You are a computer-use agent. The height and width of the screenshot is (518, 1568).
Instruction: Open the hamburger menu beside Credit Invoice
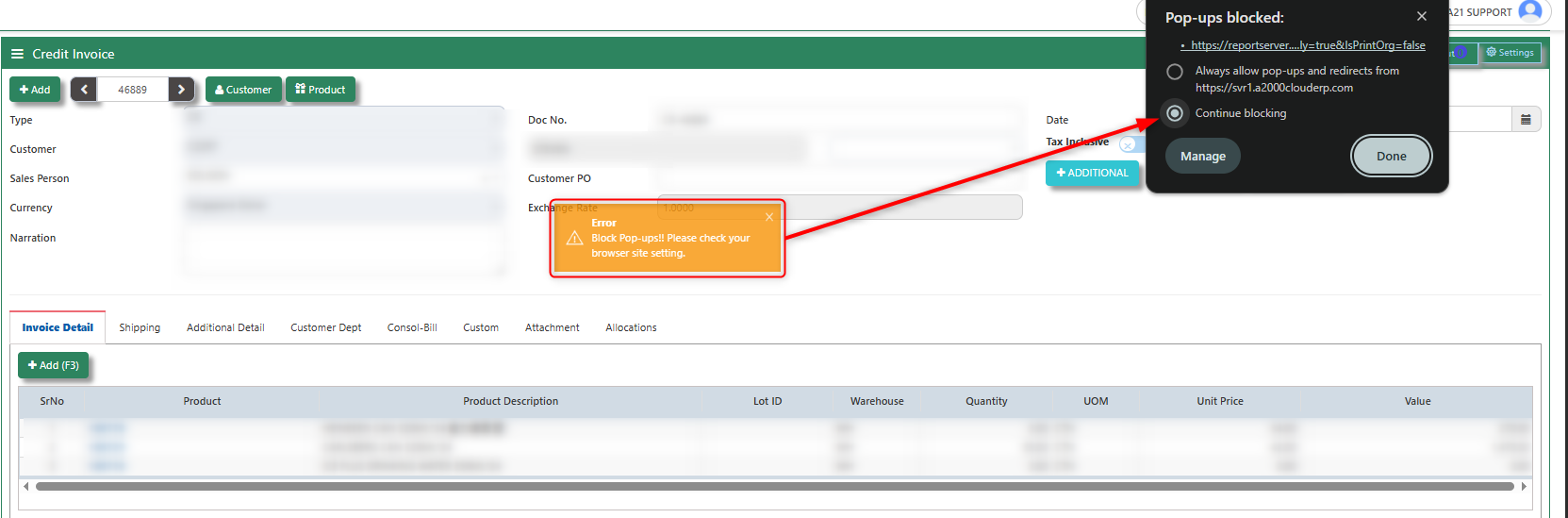pos(17,54)
